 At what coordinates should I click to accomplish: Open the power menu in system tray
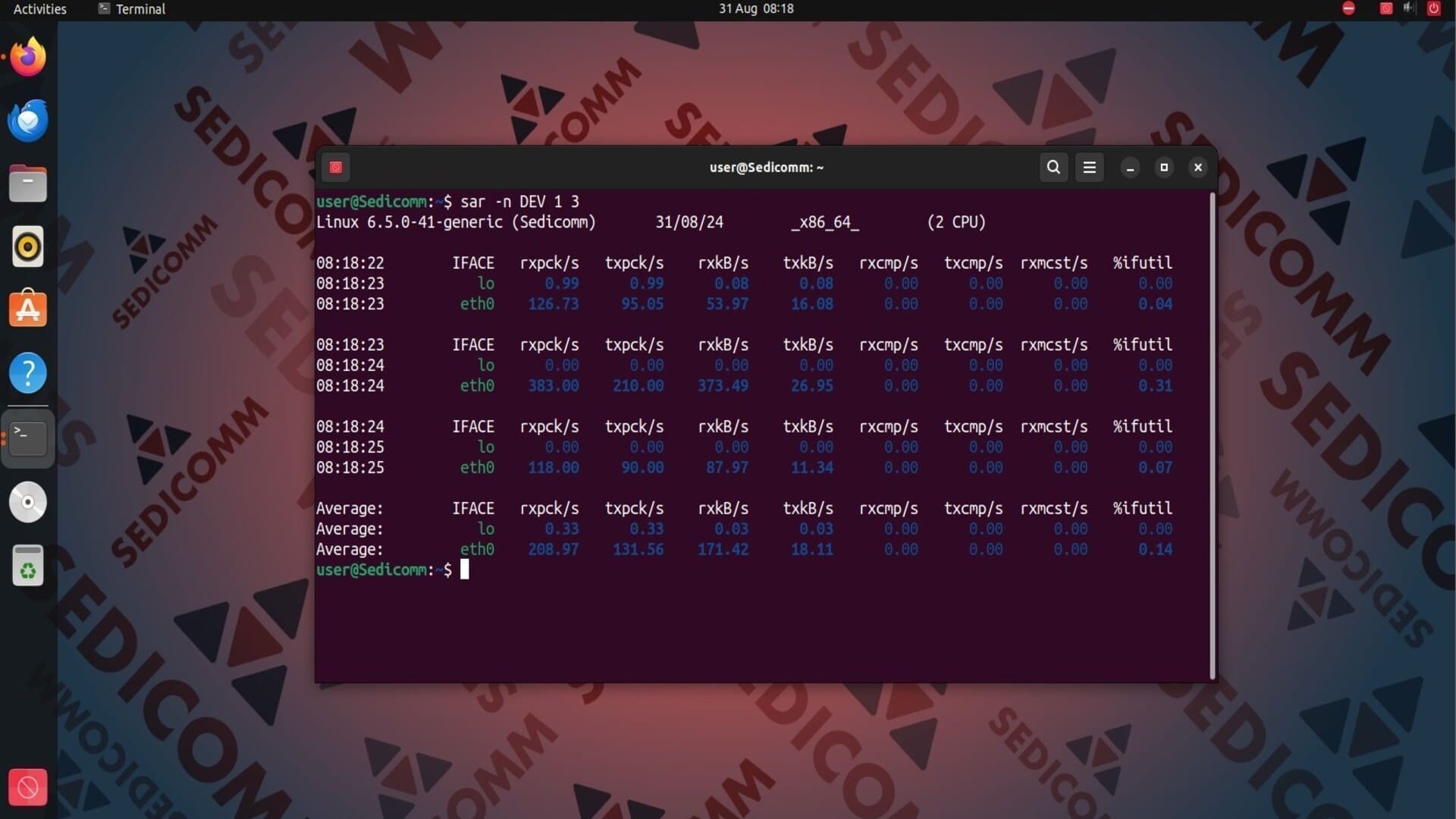coord(1433,8)
